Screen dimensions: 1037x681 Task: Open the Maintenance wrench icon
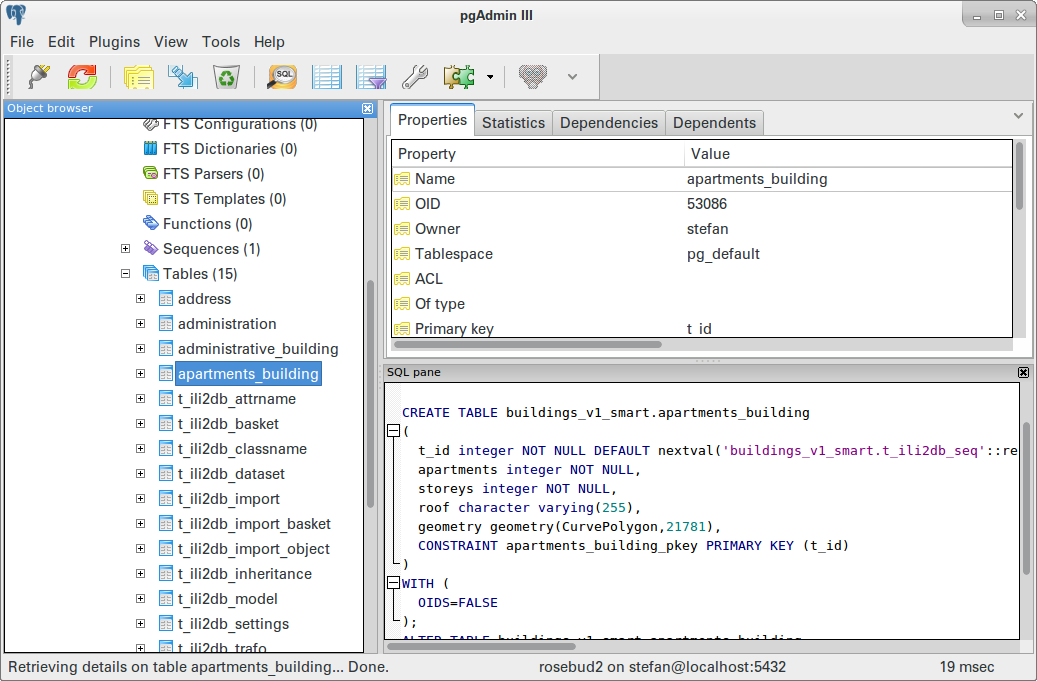[x=415, y=77]
